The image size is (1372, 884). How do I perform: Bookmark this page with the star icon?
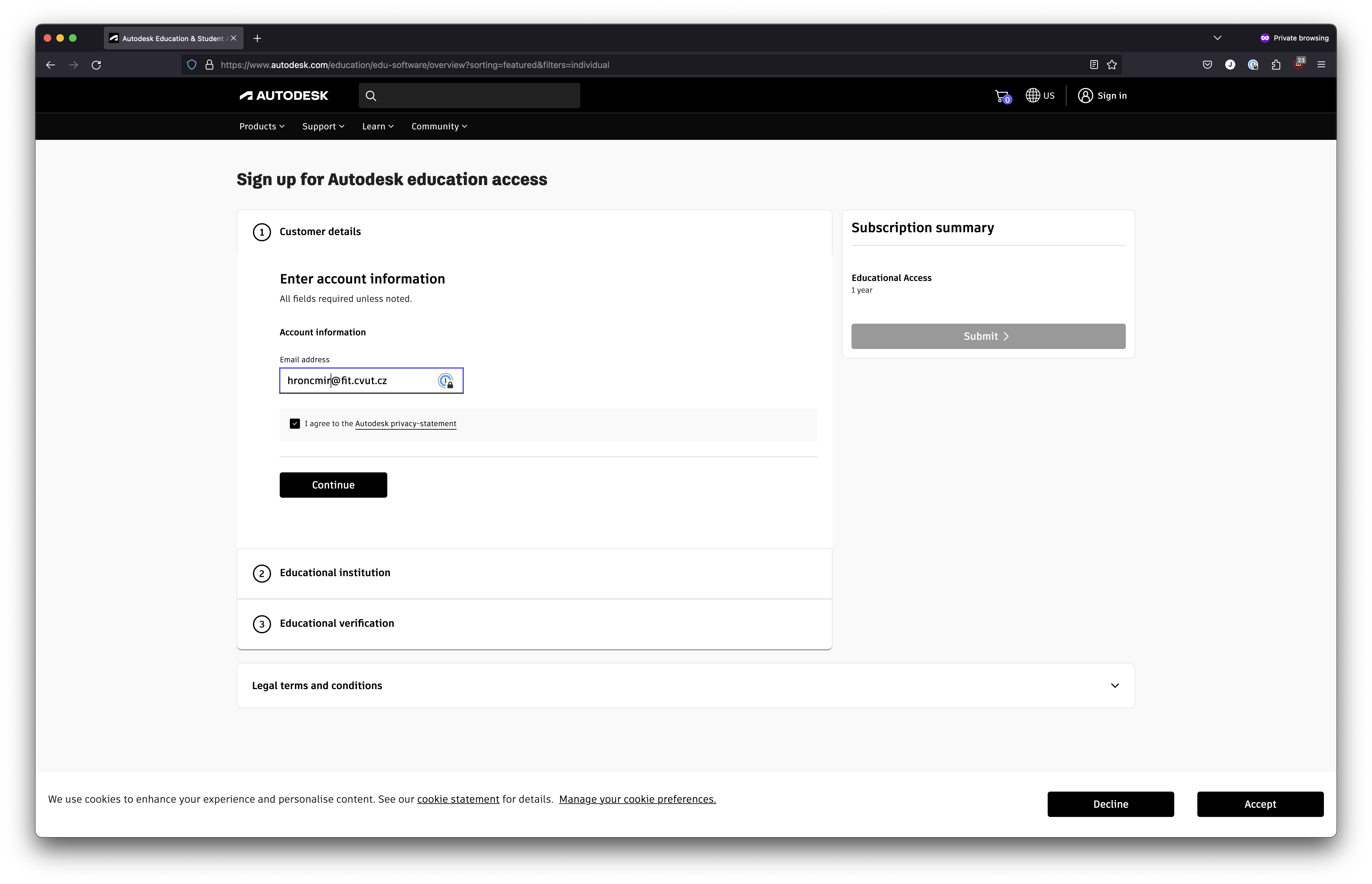pyautogui.click(x=1112, y=65)
